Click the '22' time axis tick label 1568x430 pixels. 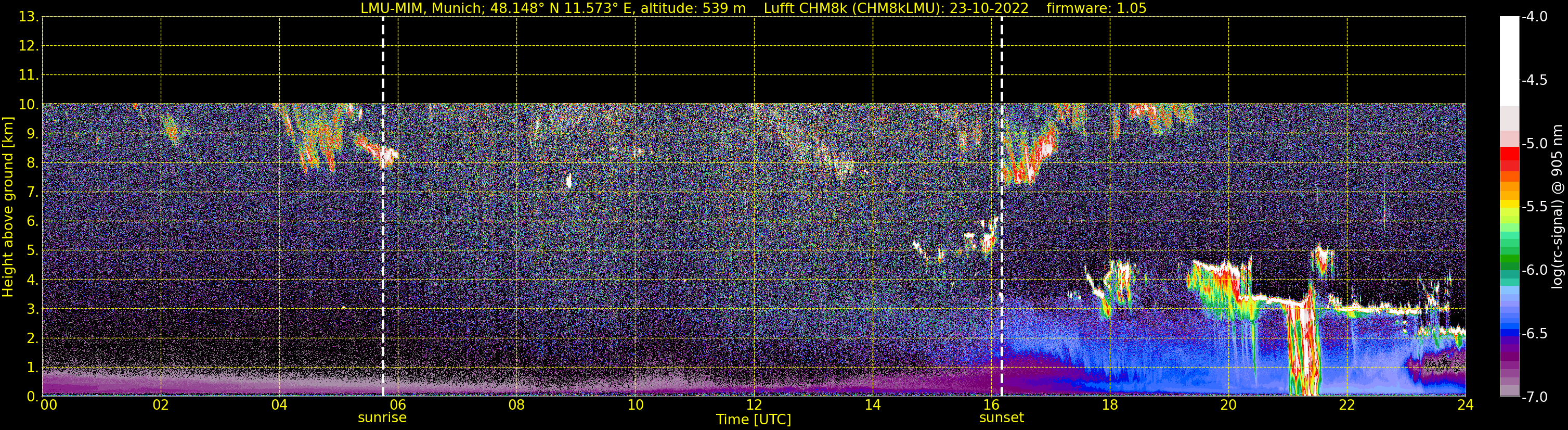pyautogui.click(x=1347, y=405)
